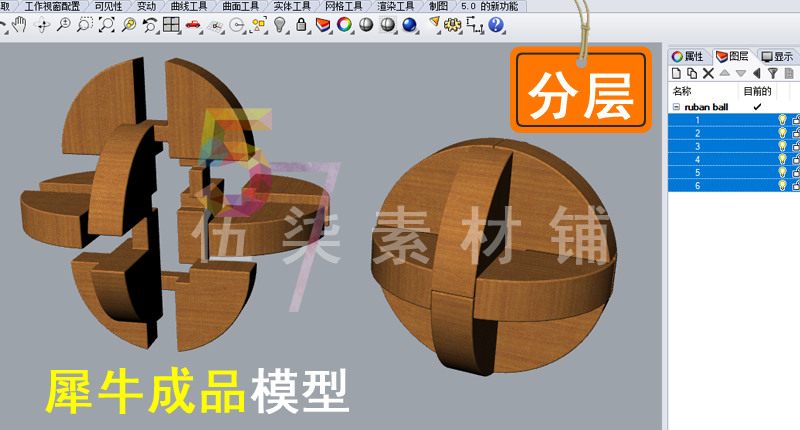Click the blue Render sphere icon
This screenshot has width=800, height=430.
click(409, 24)
